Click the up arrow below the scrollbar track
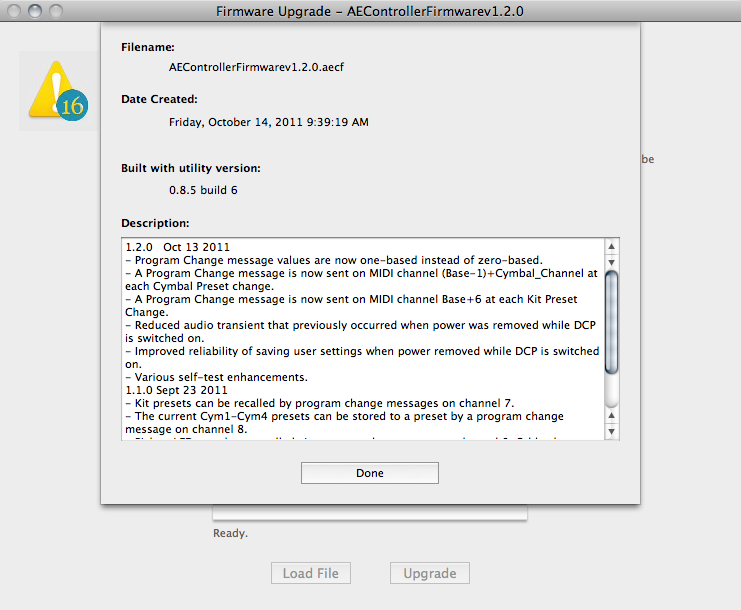Screen dimensions: 741x610 pyautogui.click(x=612, y=415)
